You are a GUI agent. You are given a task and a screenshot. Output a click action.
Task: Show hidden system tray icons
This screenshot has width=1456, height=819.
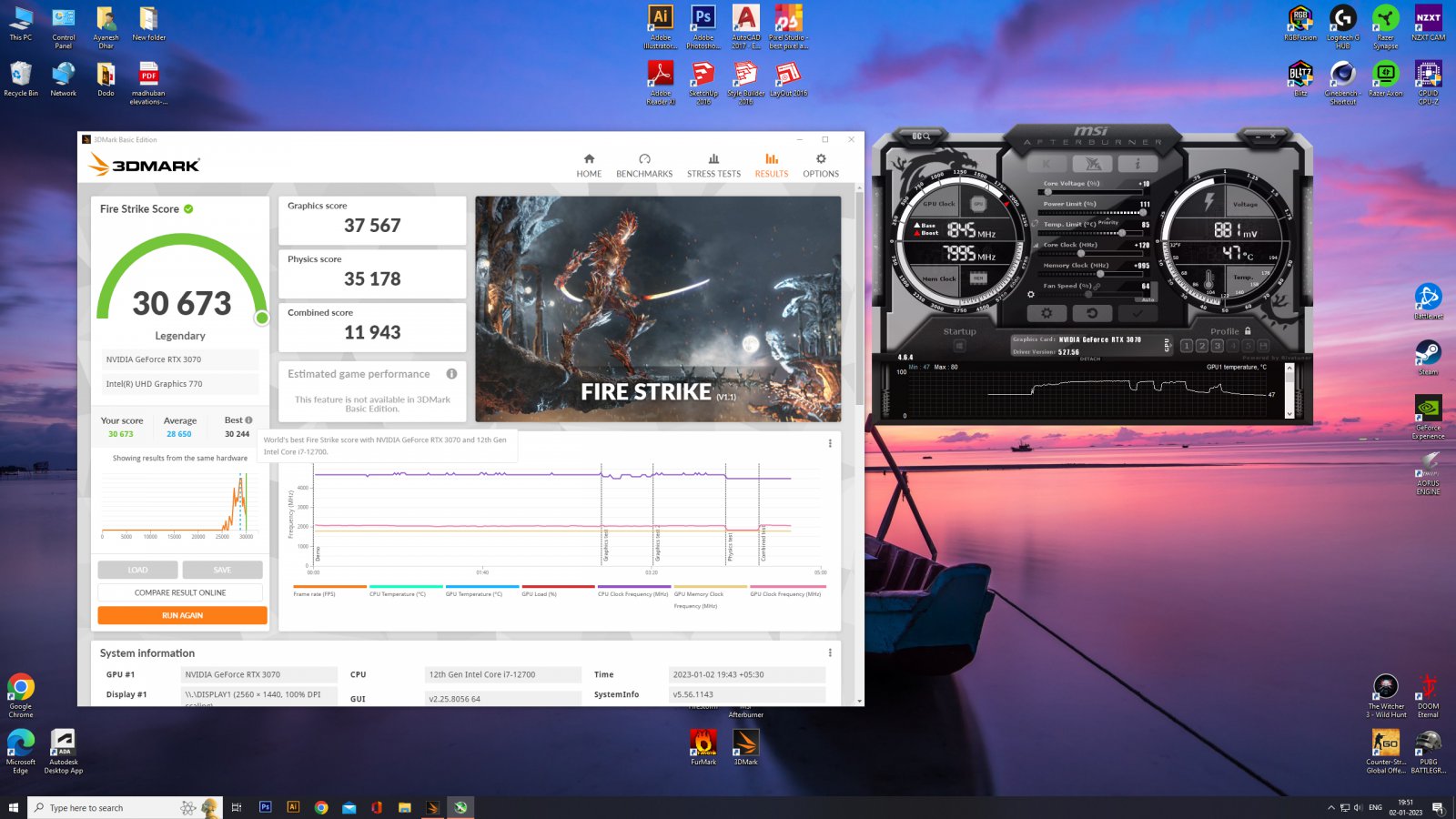[1330, 807]
